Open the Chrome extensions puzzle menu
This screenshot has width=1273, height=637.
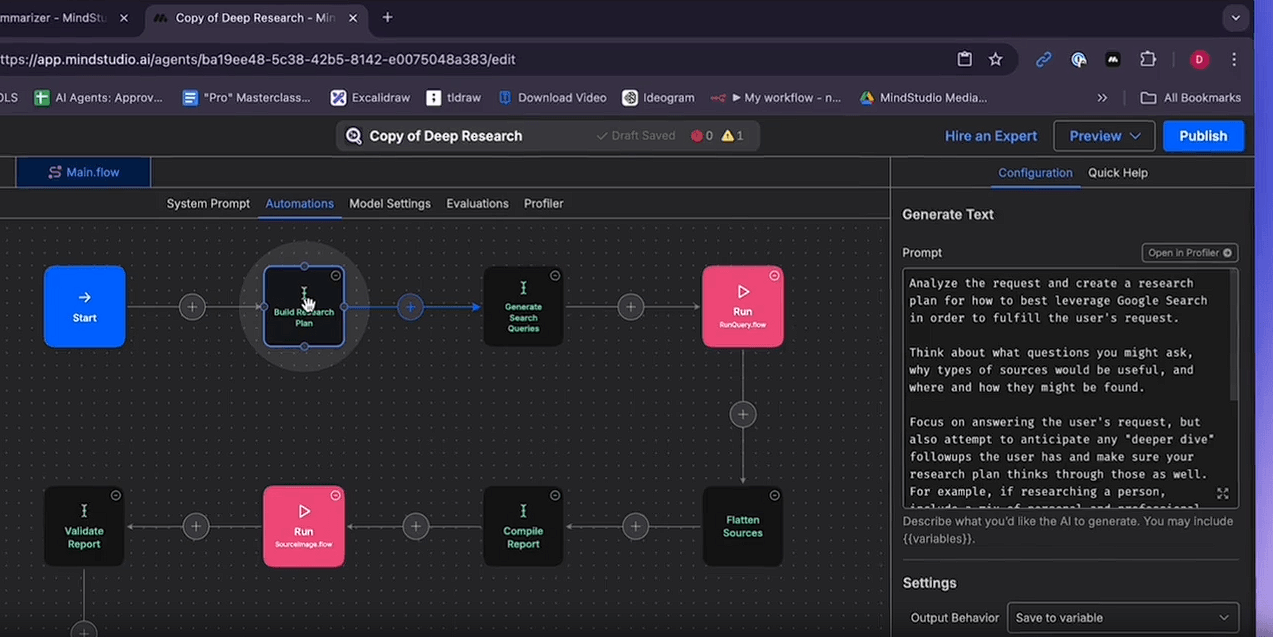point(1148,59)
